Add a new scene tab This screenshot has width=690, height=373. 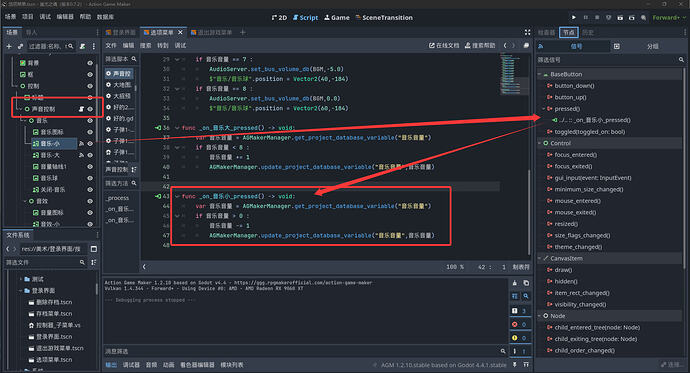(242, 32)
